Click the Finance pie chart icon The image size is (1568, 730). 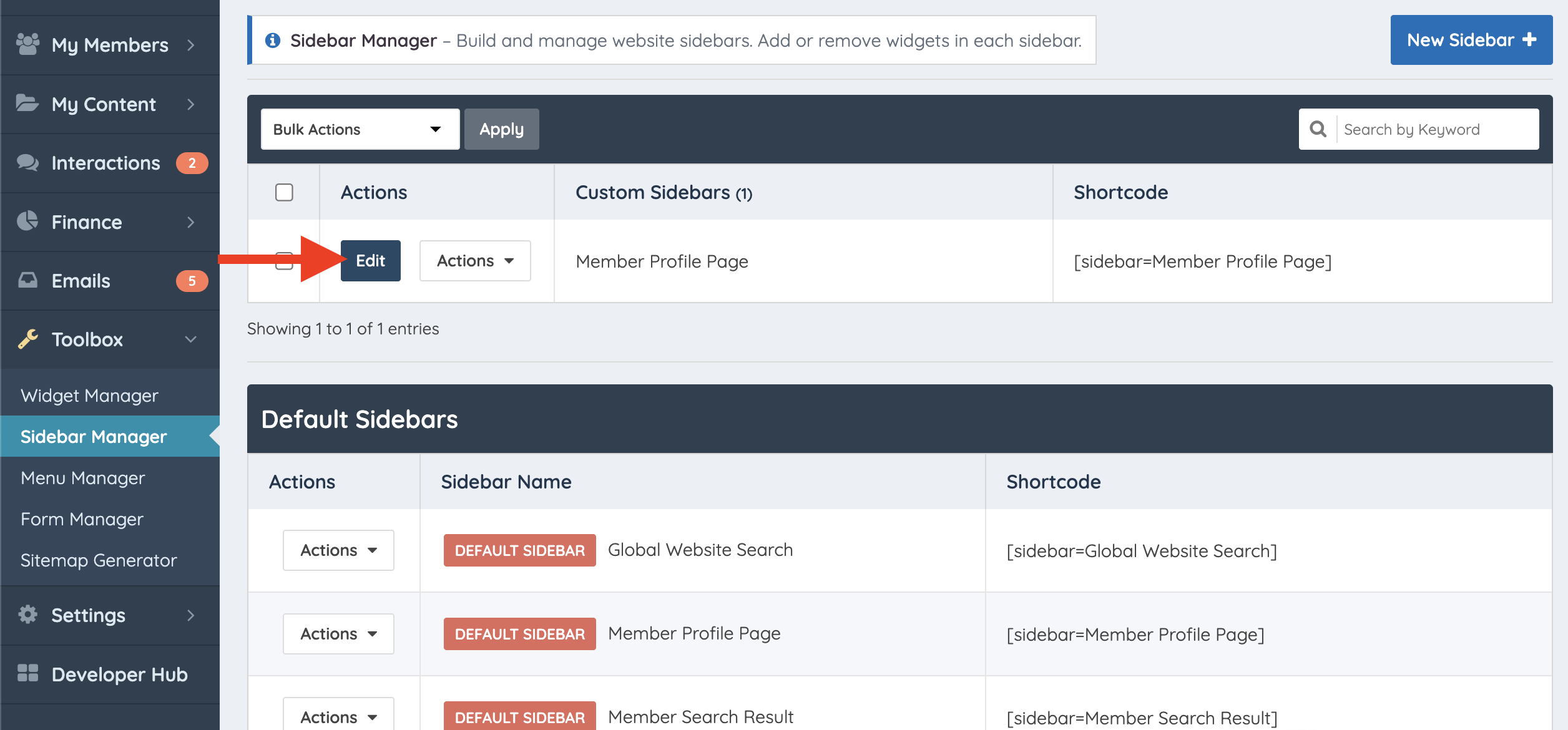pos(27,221)
